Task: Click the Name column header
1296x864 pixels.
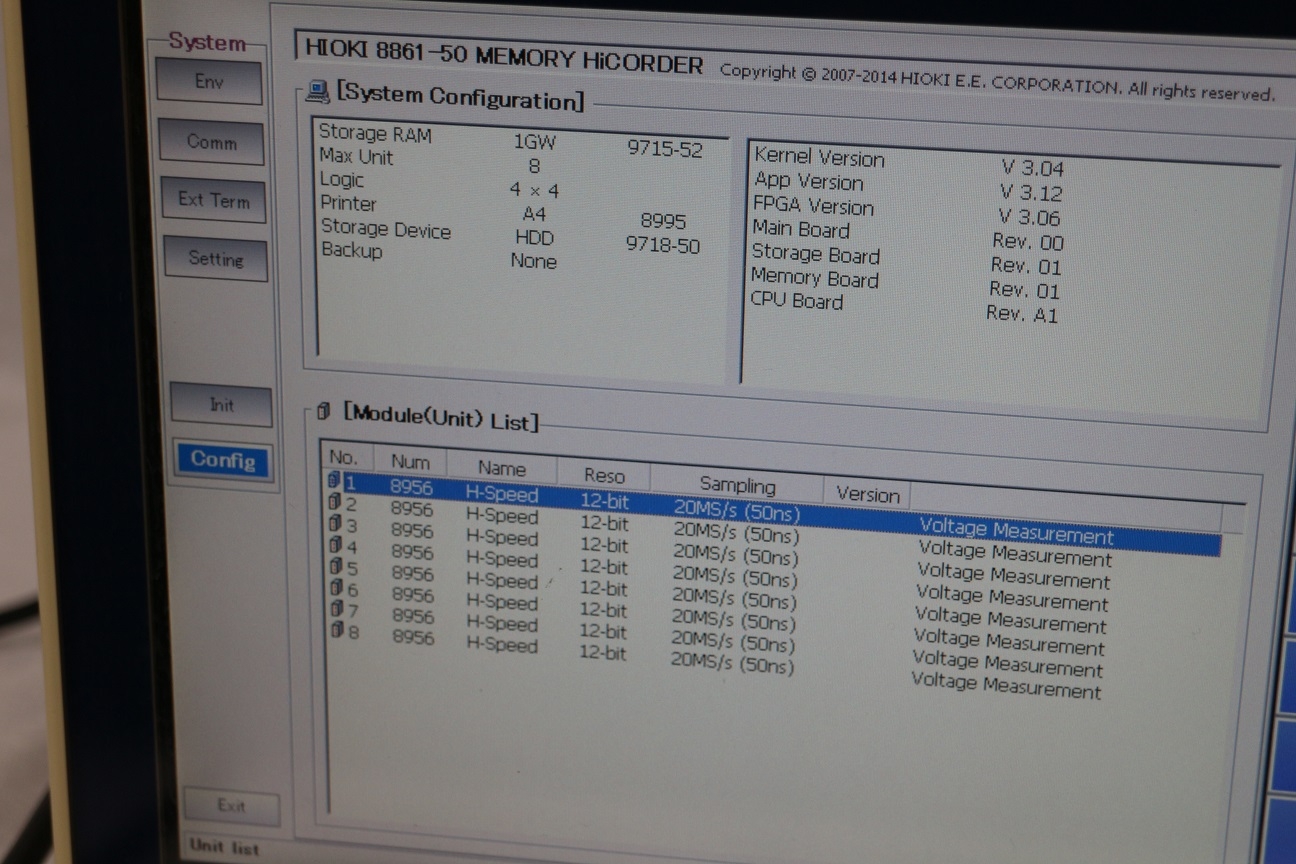Action: [501, 468]
